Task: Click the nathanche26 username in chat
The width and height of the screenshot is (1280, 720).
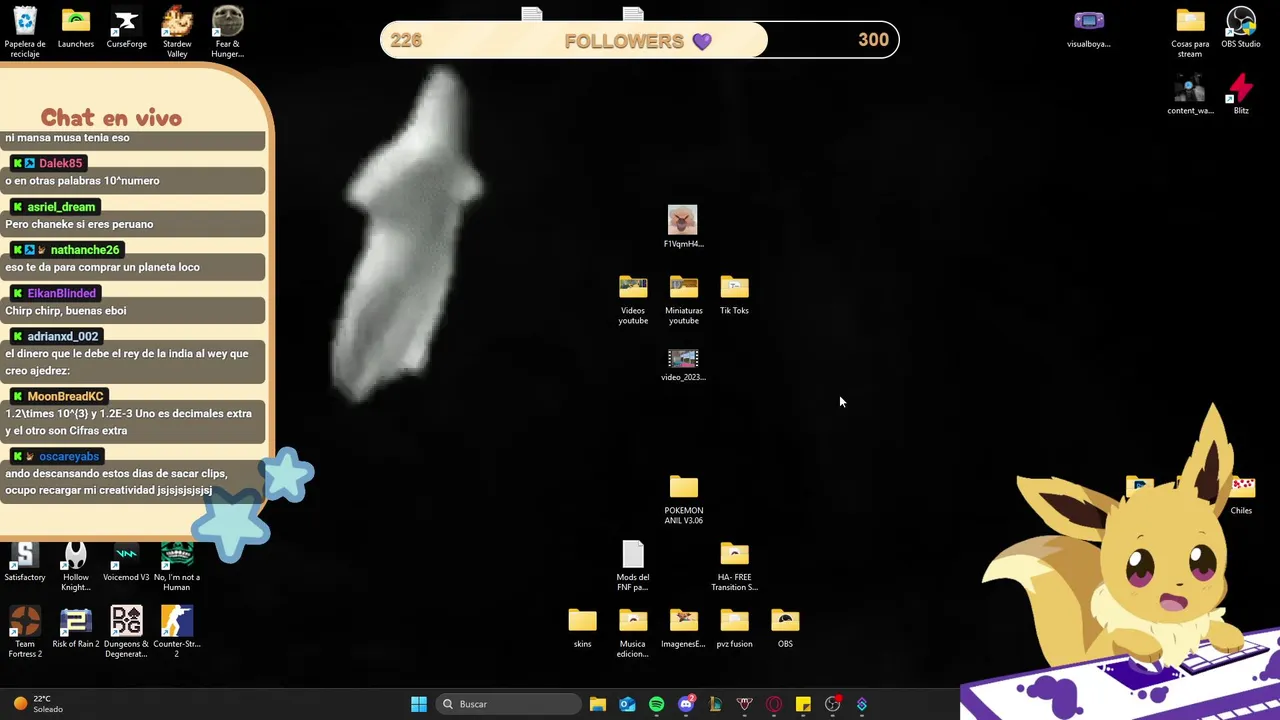Action: 85,250
